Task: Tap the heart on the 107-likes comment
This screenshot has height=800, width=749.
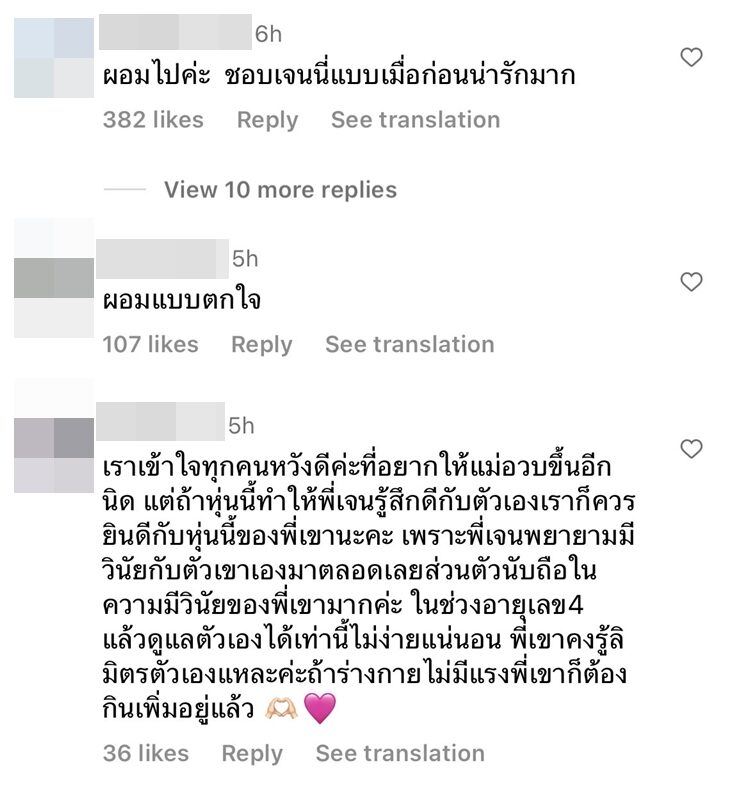Action: coord(691,282)
